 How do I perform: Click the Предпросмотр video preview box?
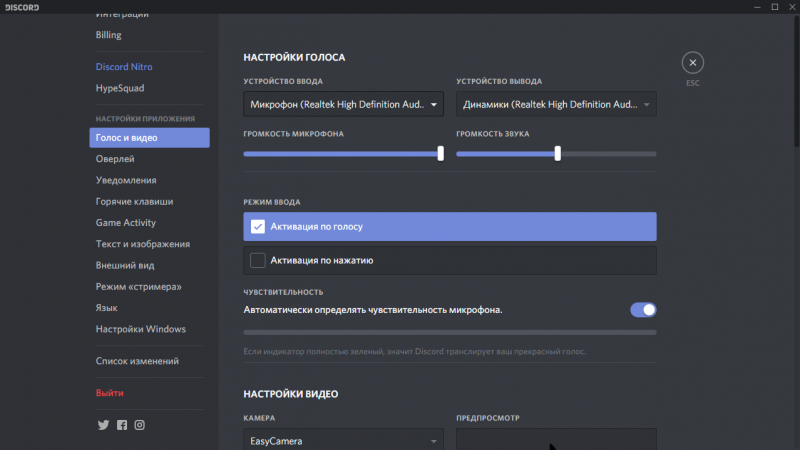(x=556, y=439)
